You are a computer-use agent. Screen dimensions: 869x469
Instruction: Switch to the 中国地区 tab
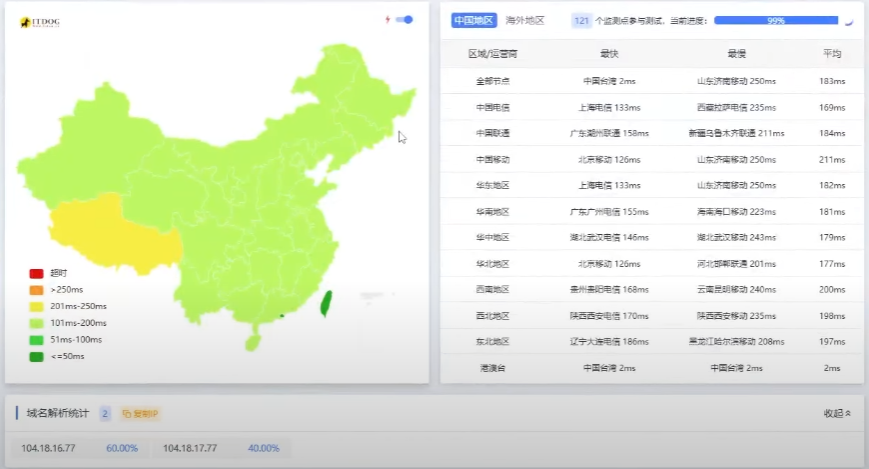(473, 20)
